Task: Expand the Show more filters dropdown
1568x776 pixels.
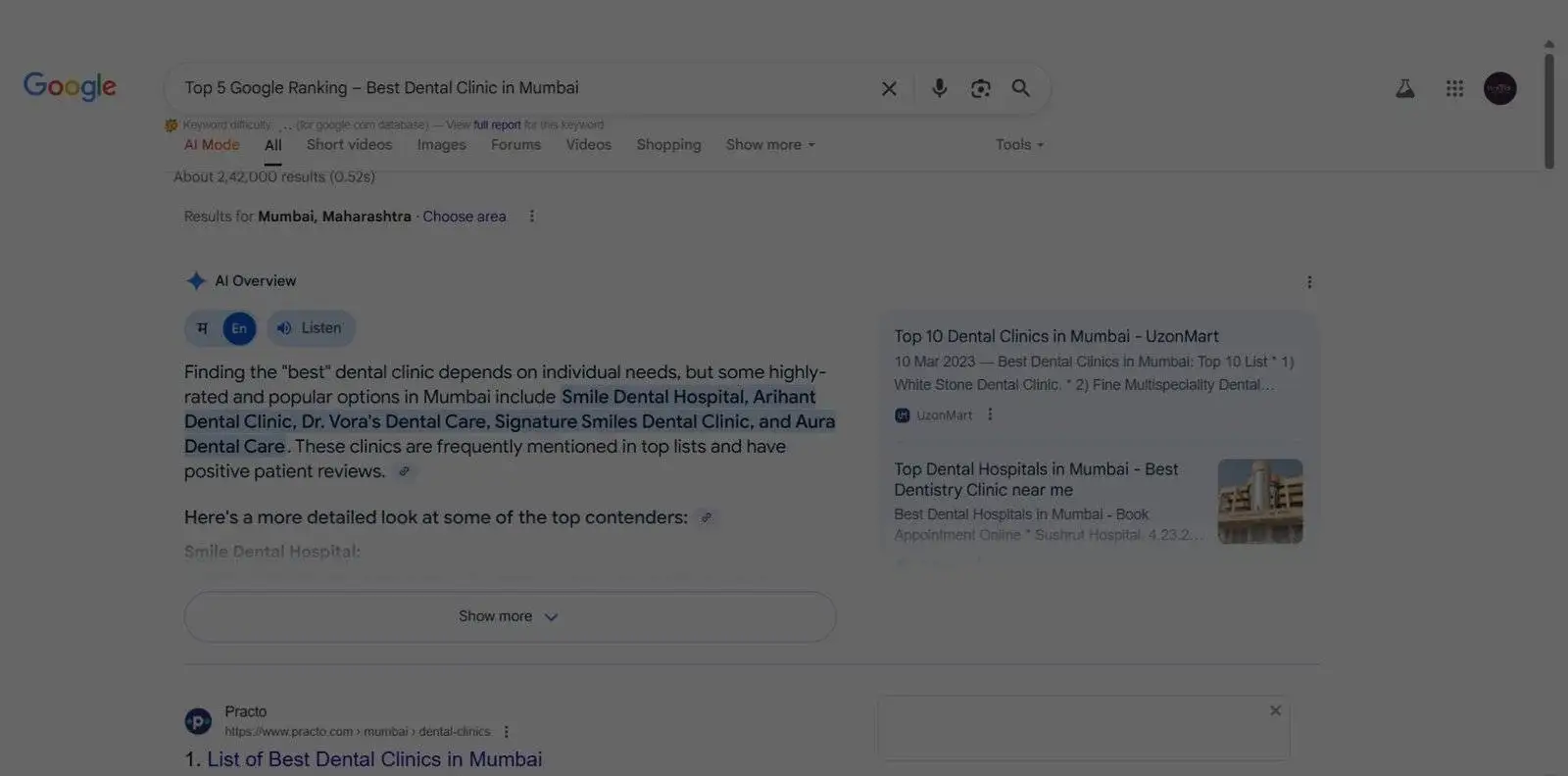Action: click(x=770, y=145)
